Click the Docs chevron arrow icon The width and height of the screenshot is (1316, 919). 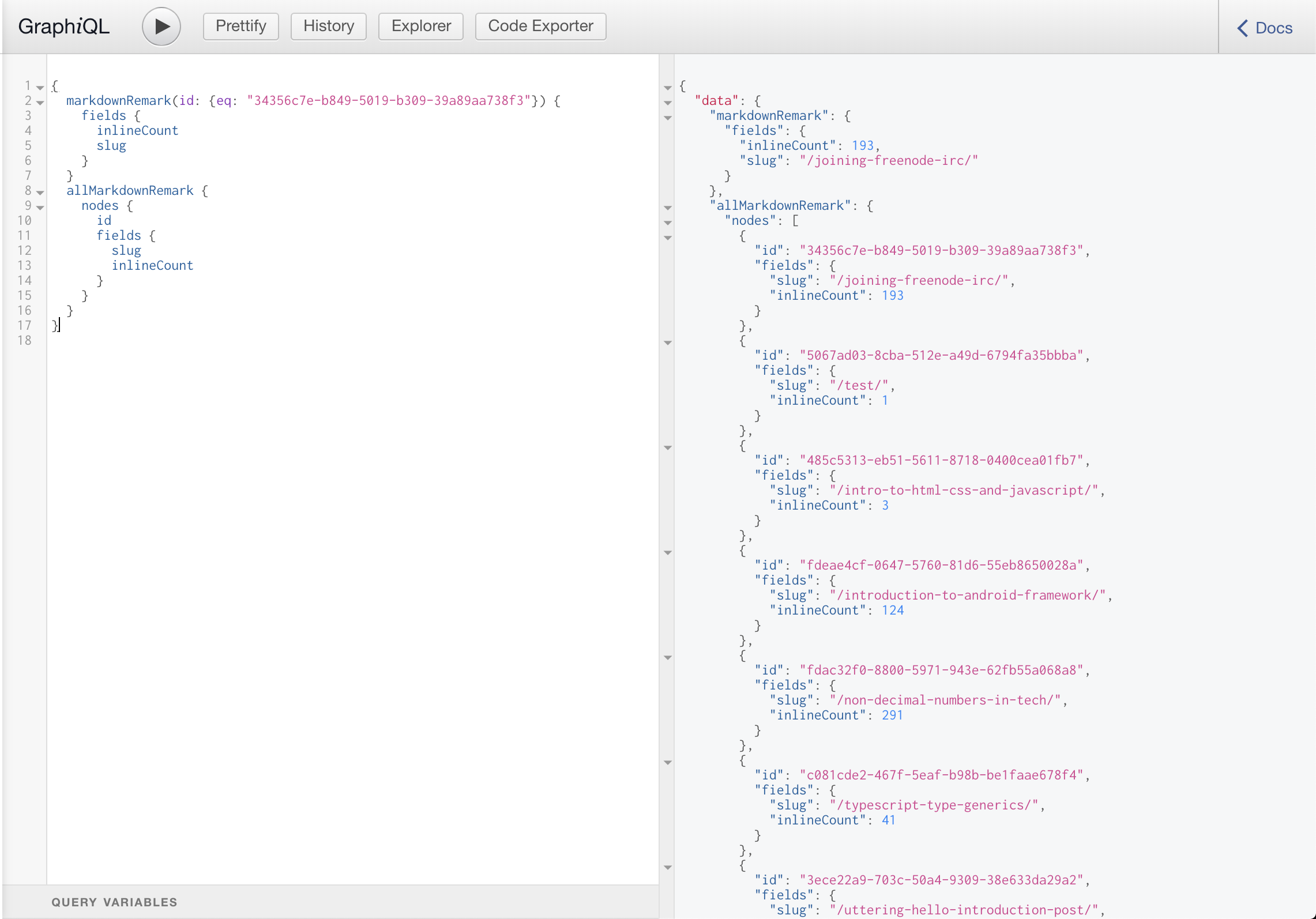pyautogui.click(x=1242, y=28)
